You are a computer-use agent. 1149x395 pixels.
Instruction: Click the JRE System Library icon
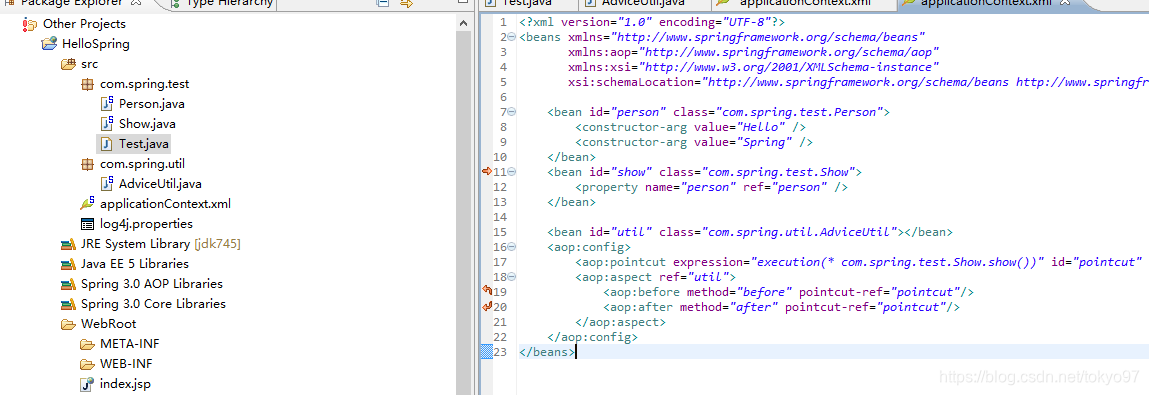[68, 243]
